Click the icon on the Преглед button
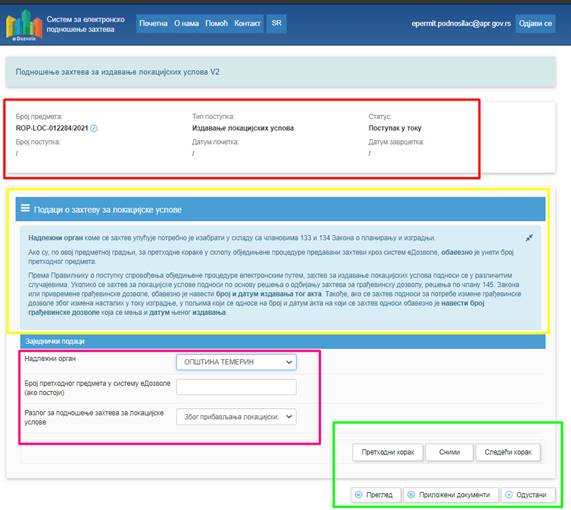This screenshot has height=510, width=571. tap(358, 495)
